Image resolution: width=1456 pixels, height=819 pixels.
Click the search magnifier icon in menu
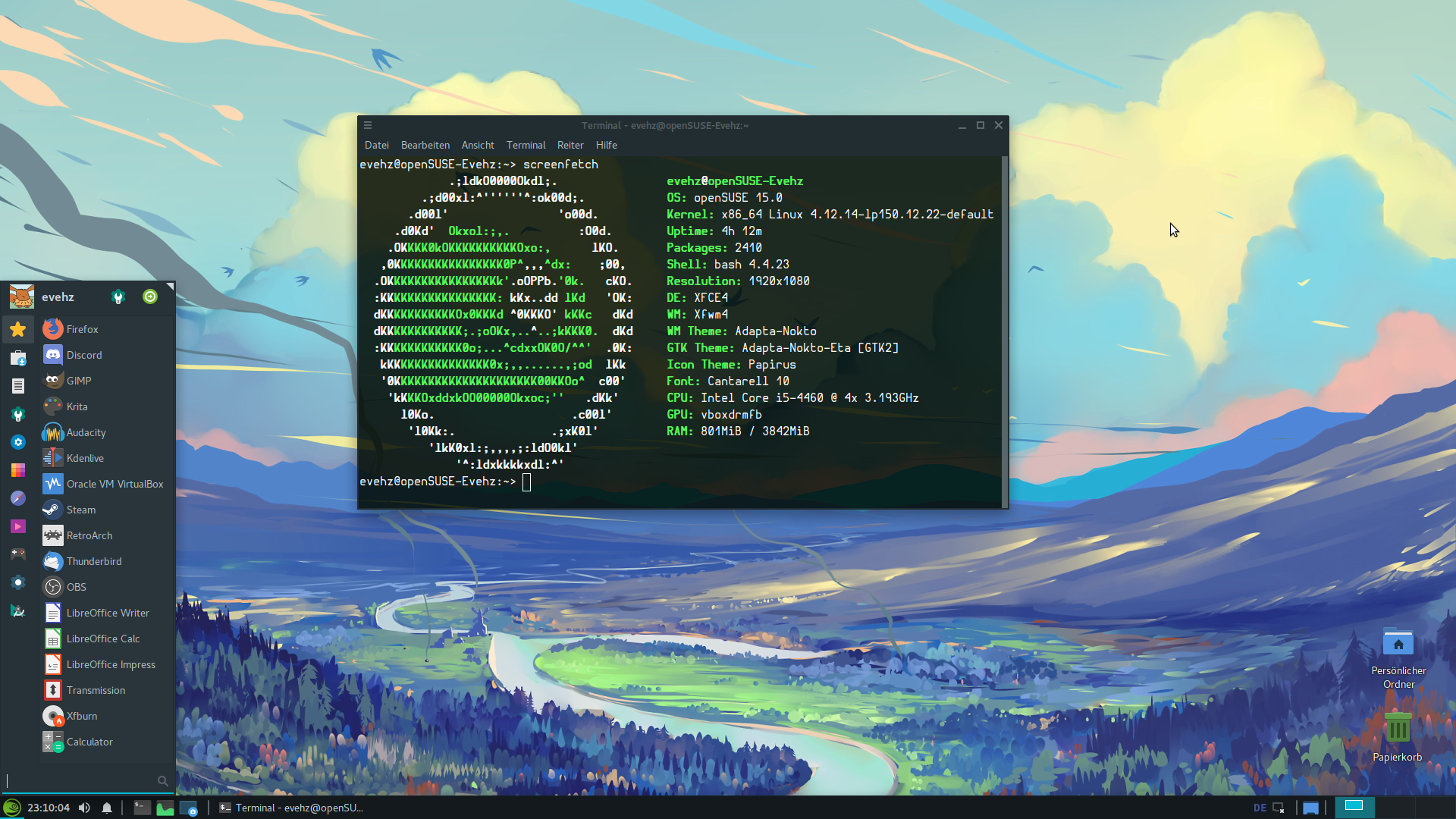point(162,780)
